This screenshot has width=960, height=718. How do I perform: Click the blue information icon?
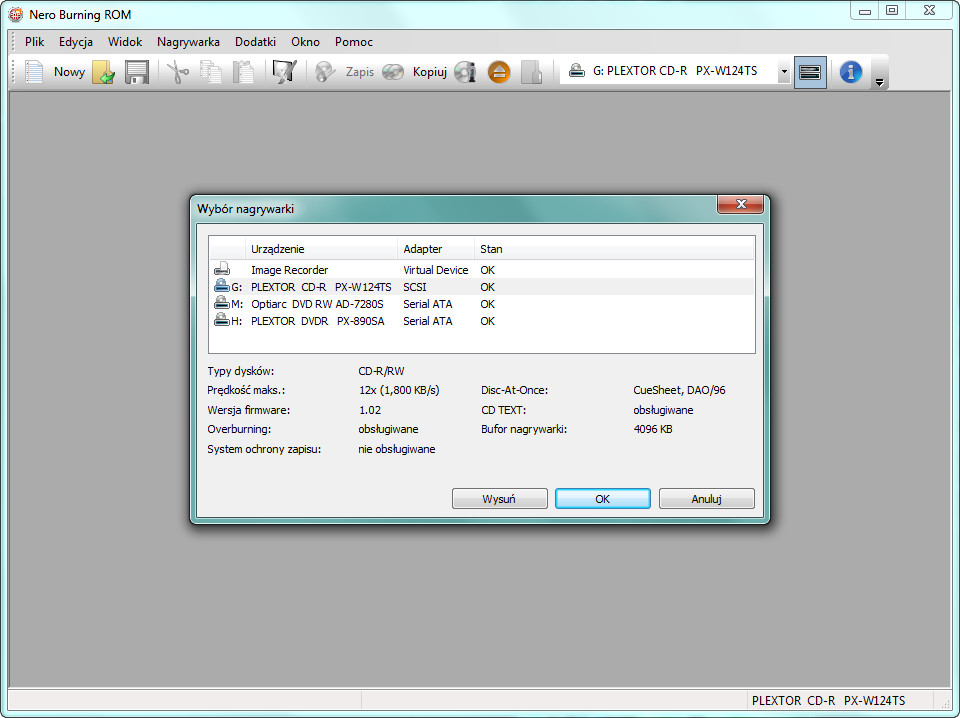coord(850,72)
